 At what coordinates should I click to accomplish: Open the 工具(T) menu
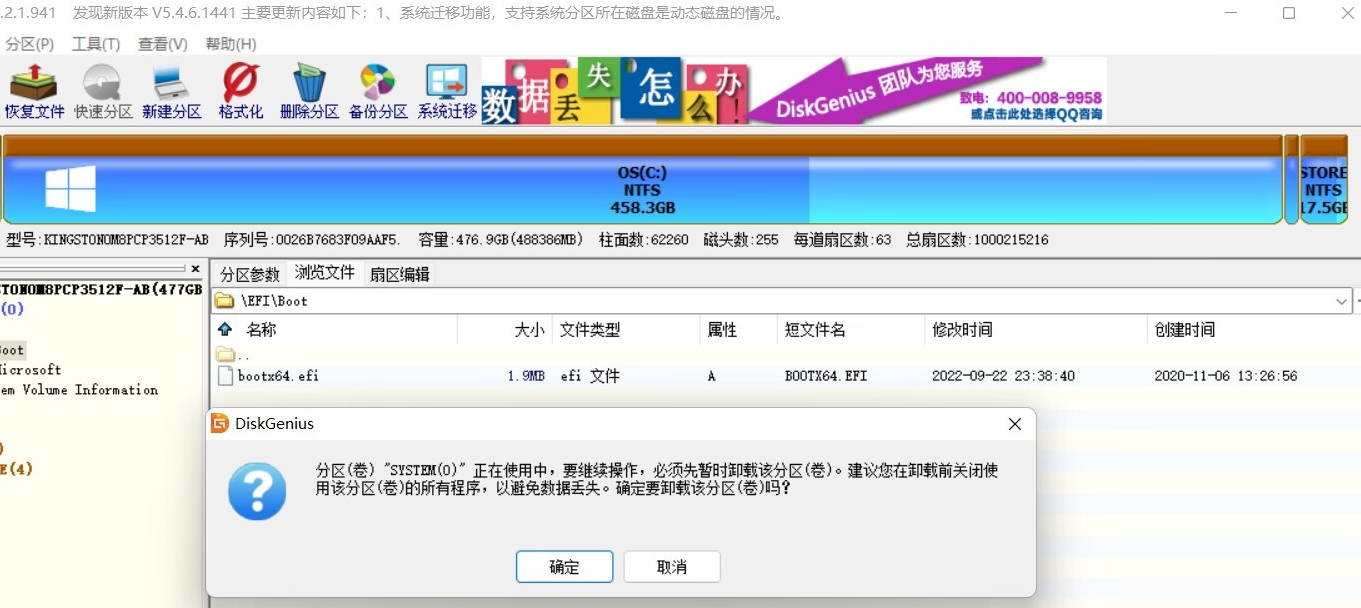(x=96, y=44)
